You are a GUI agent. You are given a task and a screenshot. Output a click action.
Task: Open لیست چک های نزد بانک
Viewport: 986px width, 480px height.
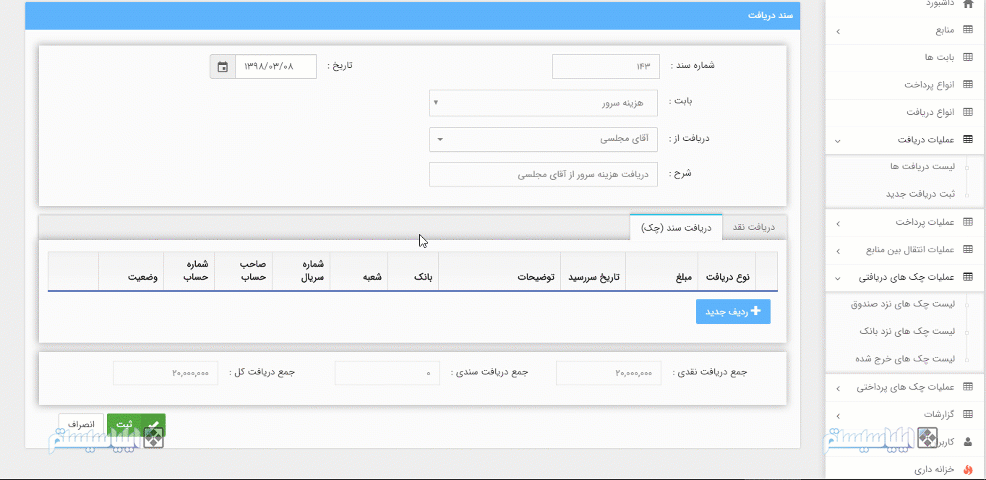click(x=907, y=332)
